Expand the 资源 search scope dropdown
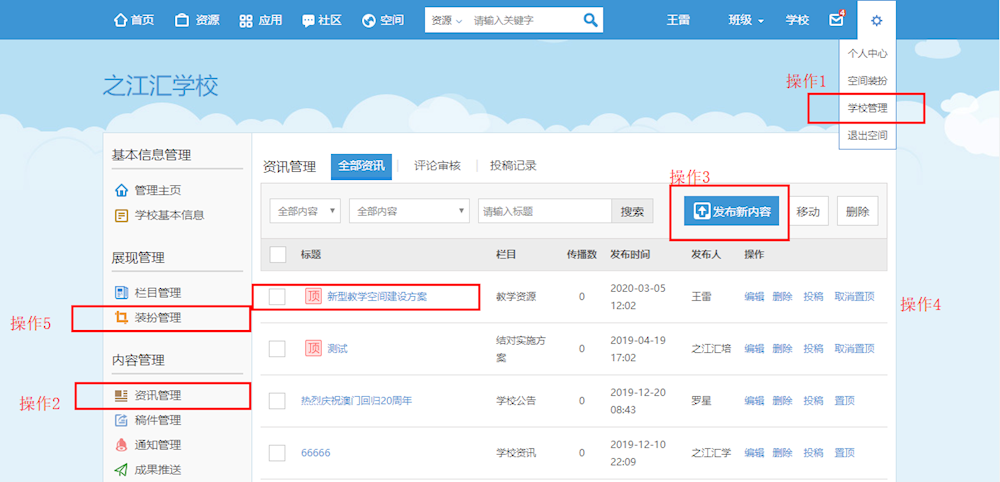This screenshot has width=1000, height=482. [446, 20]
